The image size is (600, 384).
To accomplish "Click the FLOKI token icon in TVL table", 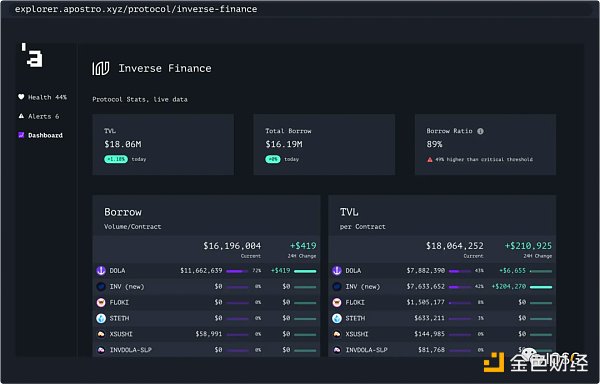I will 337,302.
